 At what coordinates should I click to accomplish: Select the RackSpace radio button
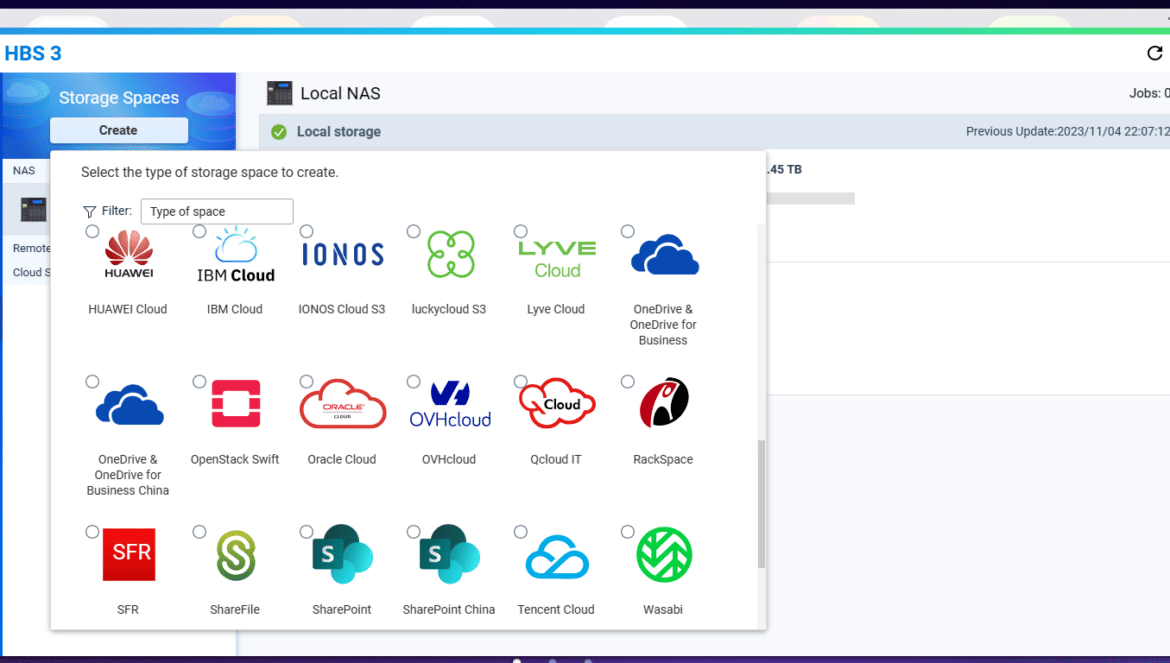point(628,382)
